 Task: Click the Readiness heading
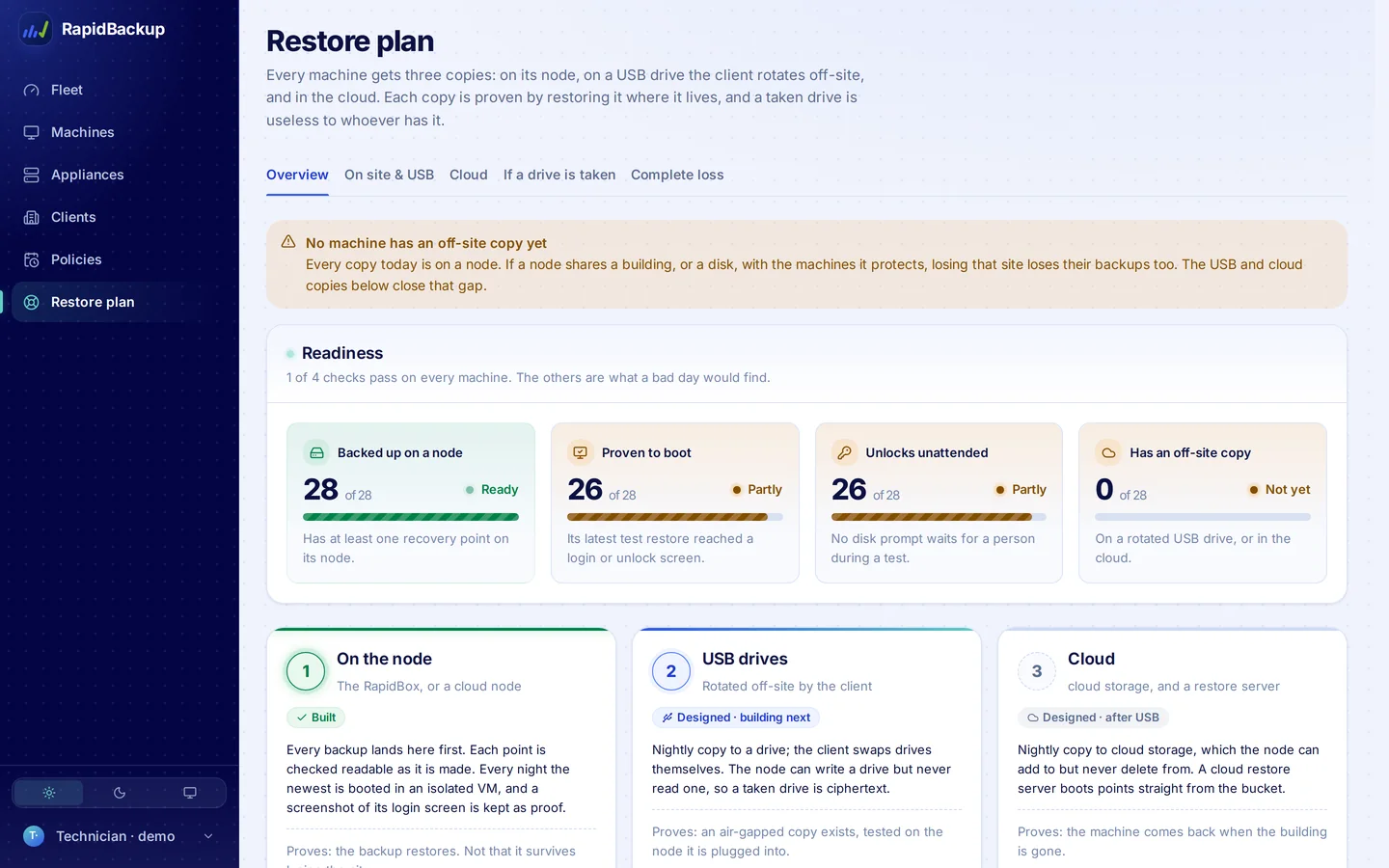click(342, 353)
